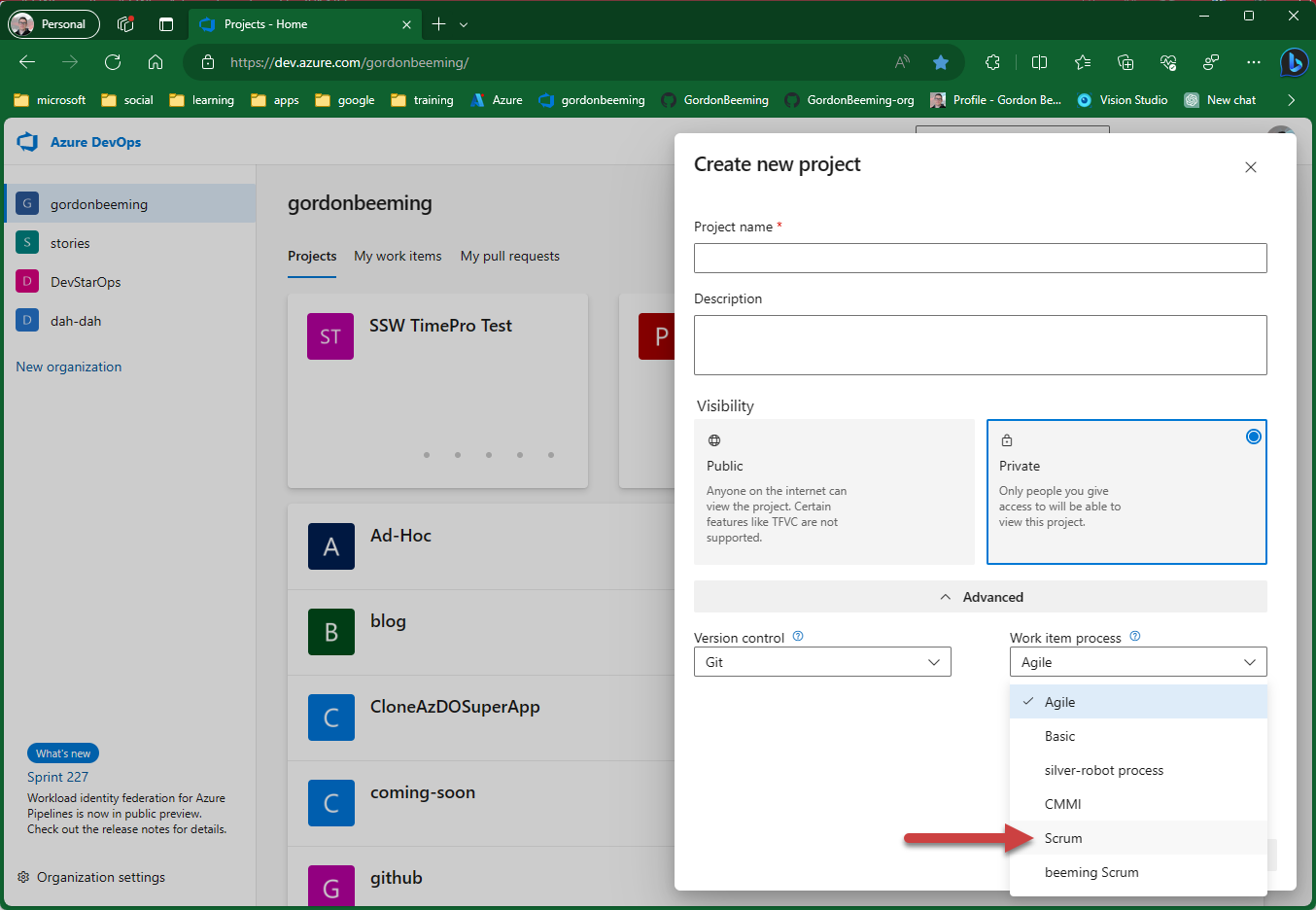Viewport: 1316px width, 910px height.
Task: Click the Azure DevOps logo icon
Action: click(27, 142)
